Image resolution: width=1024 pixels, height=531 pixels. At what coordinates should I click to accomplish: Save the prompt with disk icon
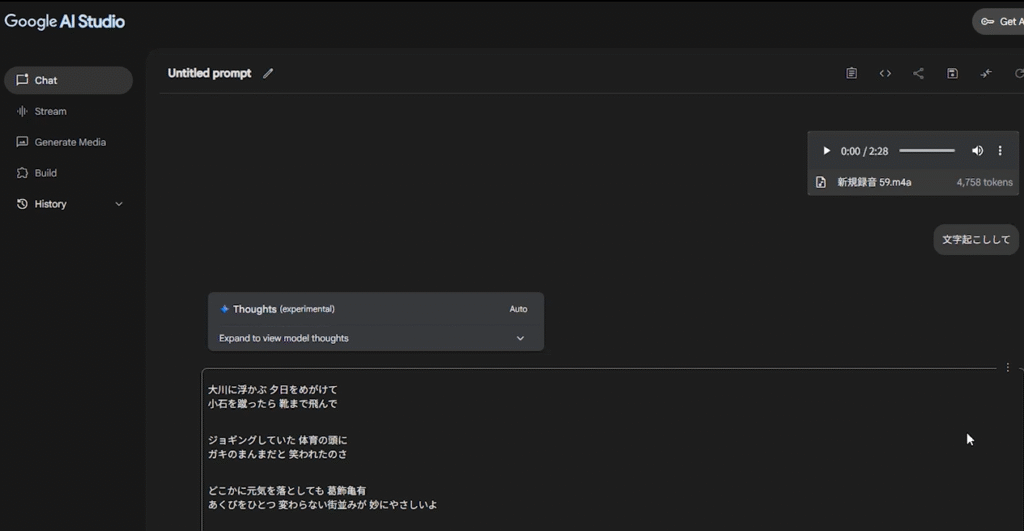(952, 73)
